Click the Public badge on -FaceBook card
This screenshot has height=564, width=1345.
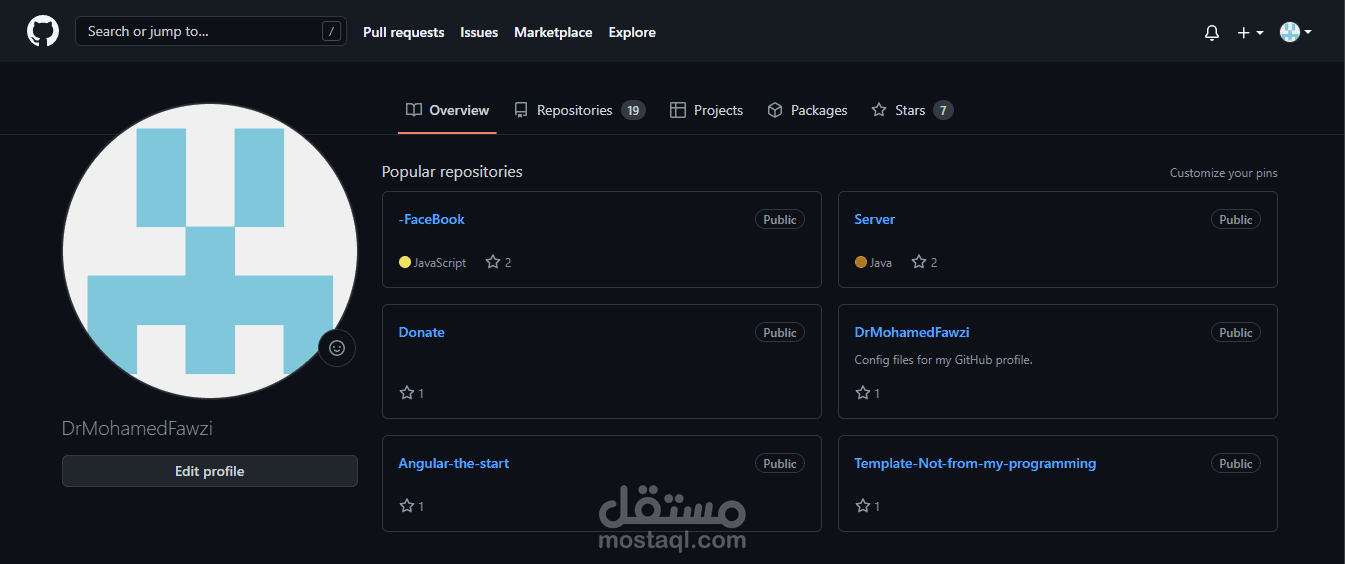coord(780,220)
